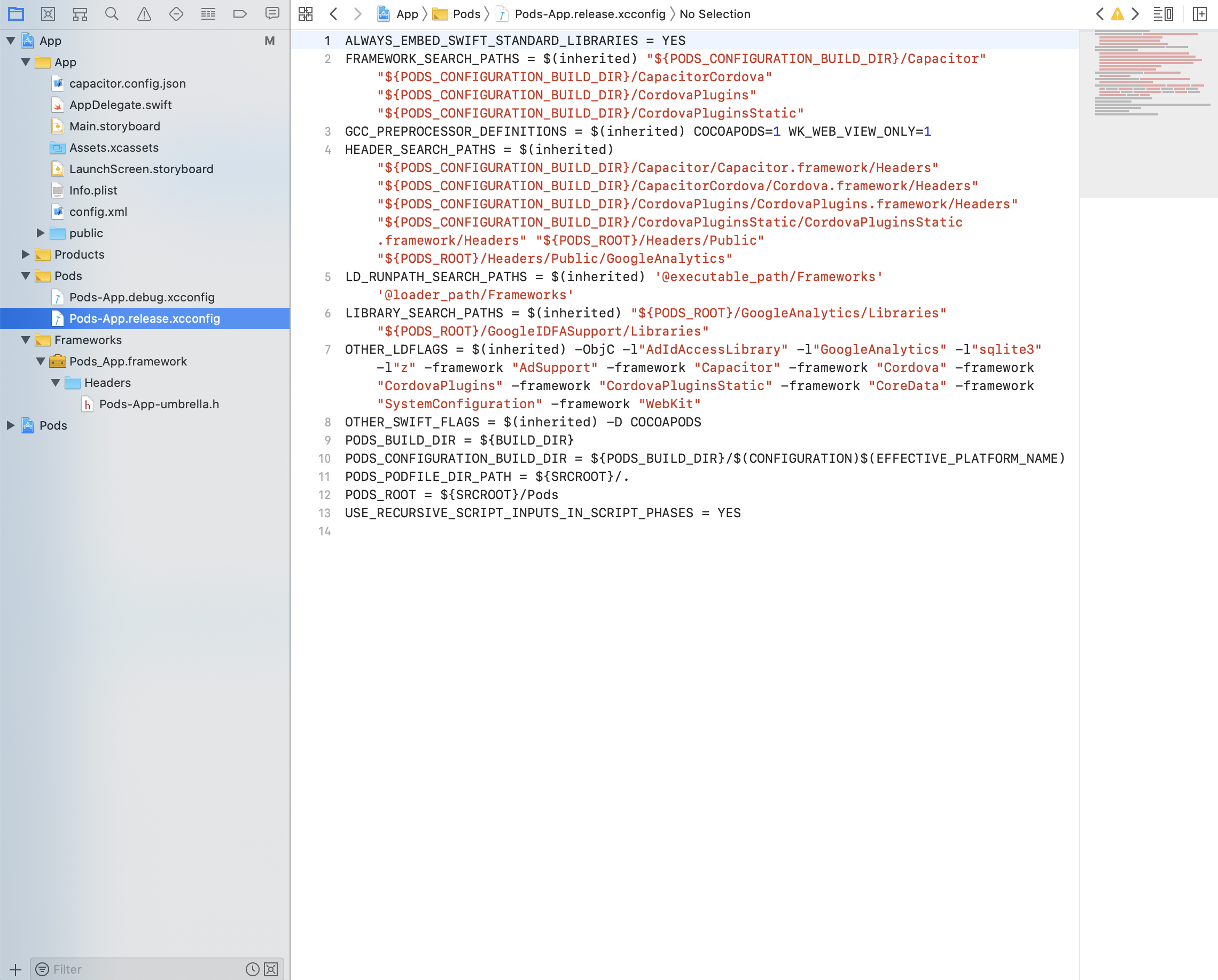This screenshot has height=980, width=1218.
Task: Expand the public folder
Action: (40, 233)
